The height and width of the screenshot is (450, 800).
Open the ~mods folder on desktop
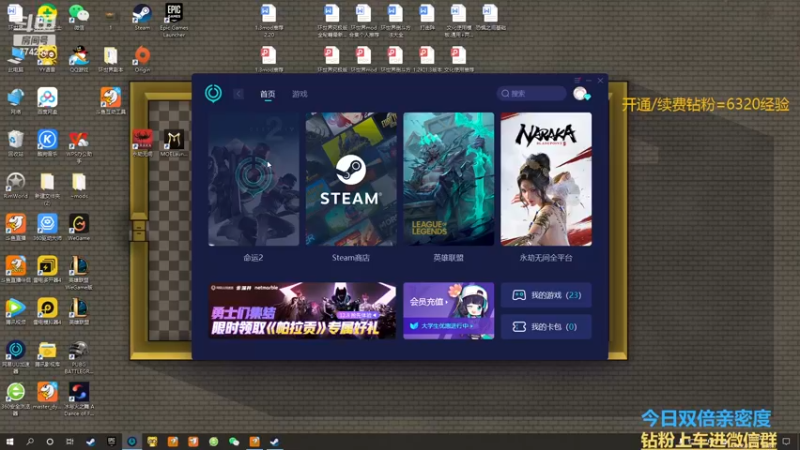[79, 185]
